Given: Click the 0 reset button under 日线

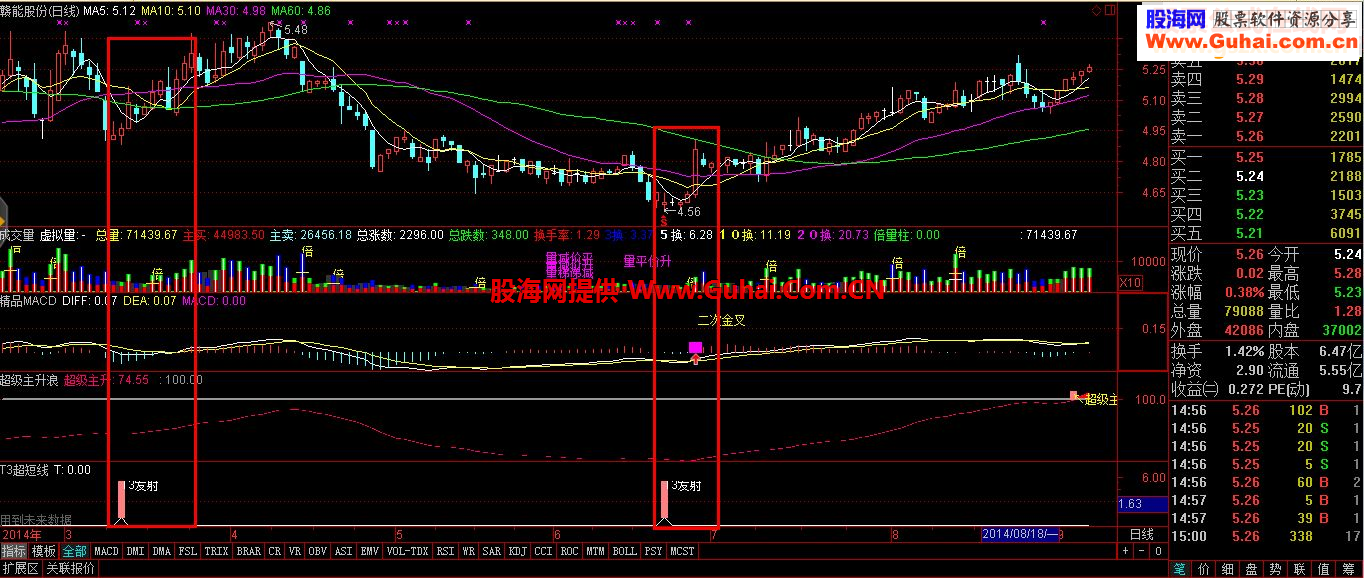Looking at the screenshot, I should click(x=1158, y=551).
